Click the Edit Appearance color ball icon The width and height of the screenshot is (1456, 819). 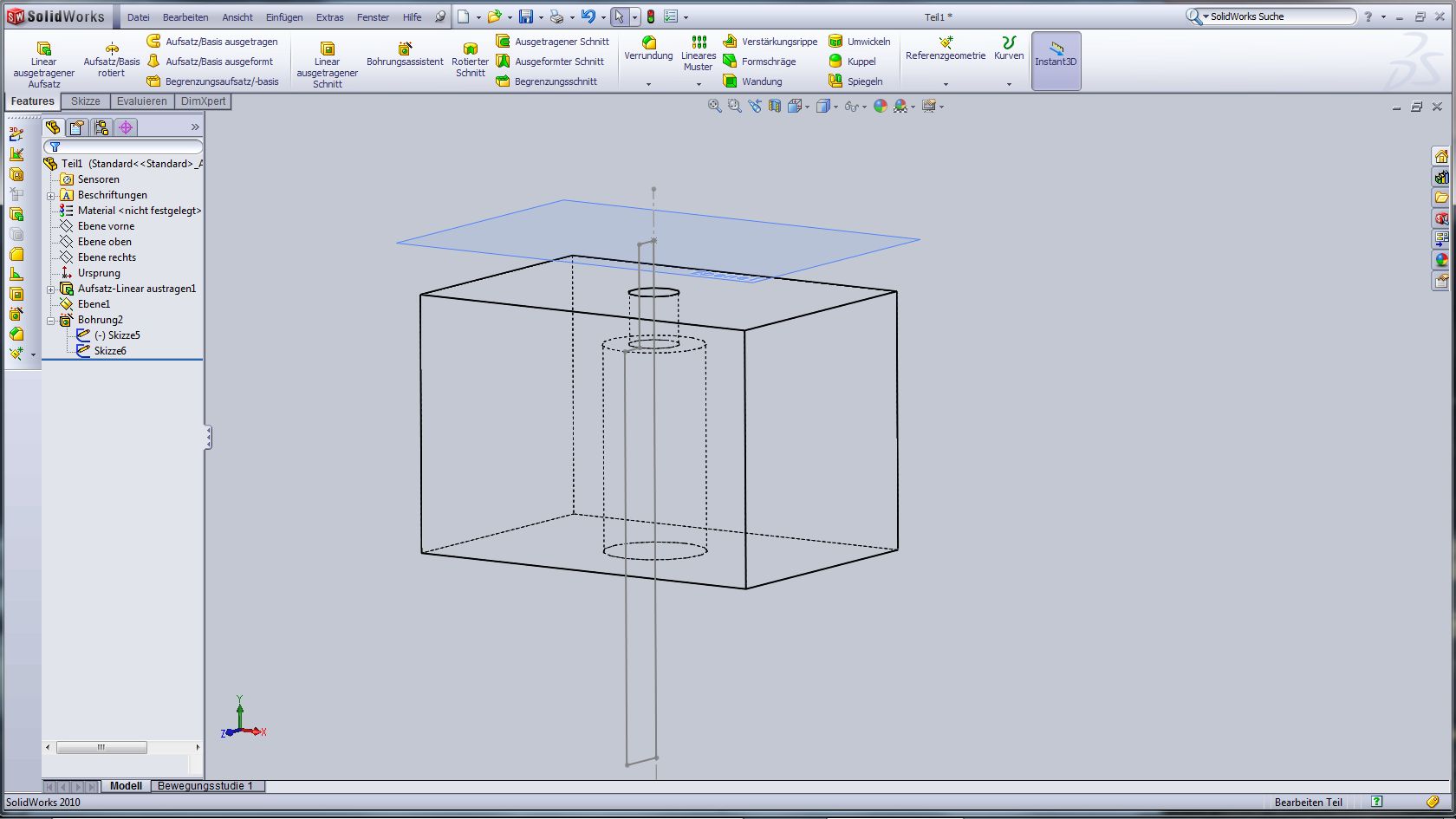click(x=881, y=106)
